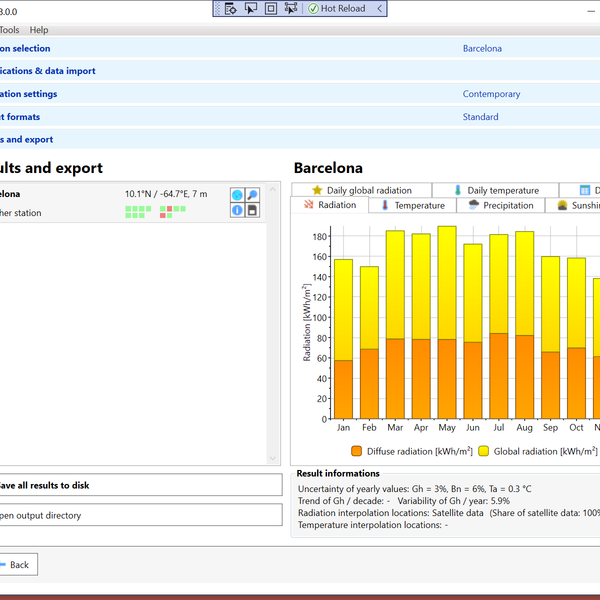
Task: Select the Precipitation tab
Action: coord(500,205)
